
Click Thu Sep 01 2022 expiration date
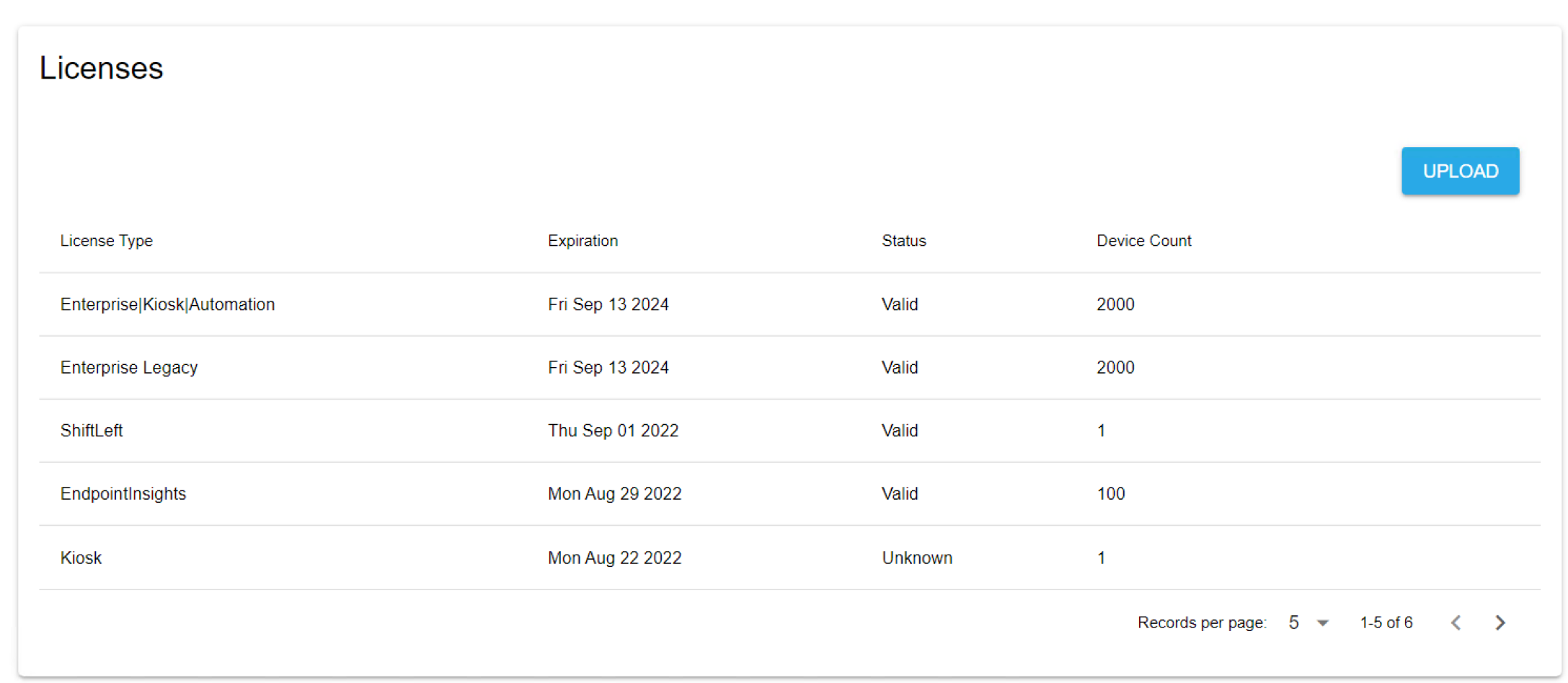[613, 431]
